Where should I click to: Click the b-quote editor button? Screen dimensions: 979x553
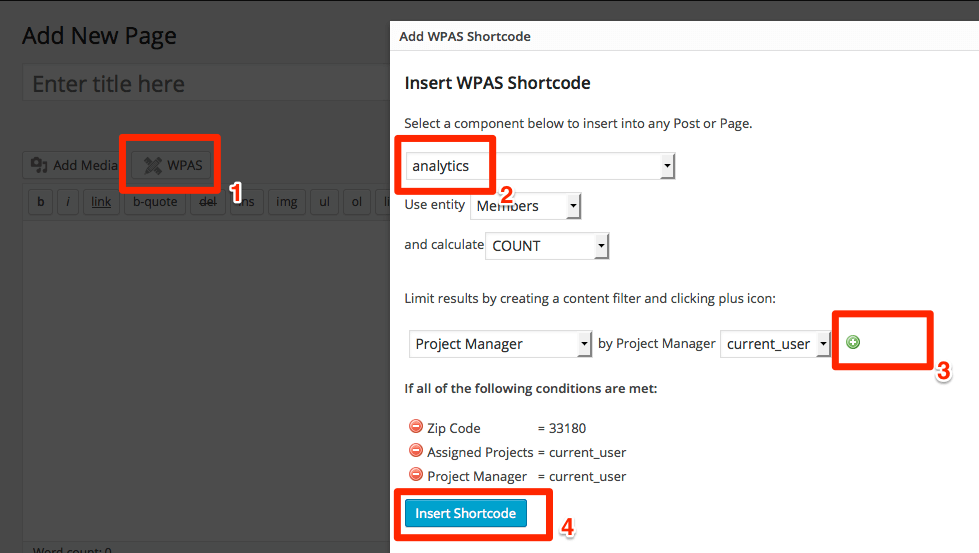coord(155,202)
